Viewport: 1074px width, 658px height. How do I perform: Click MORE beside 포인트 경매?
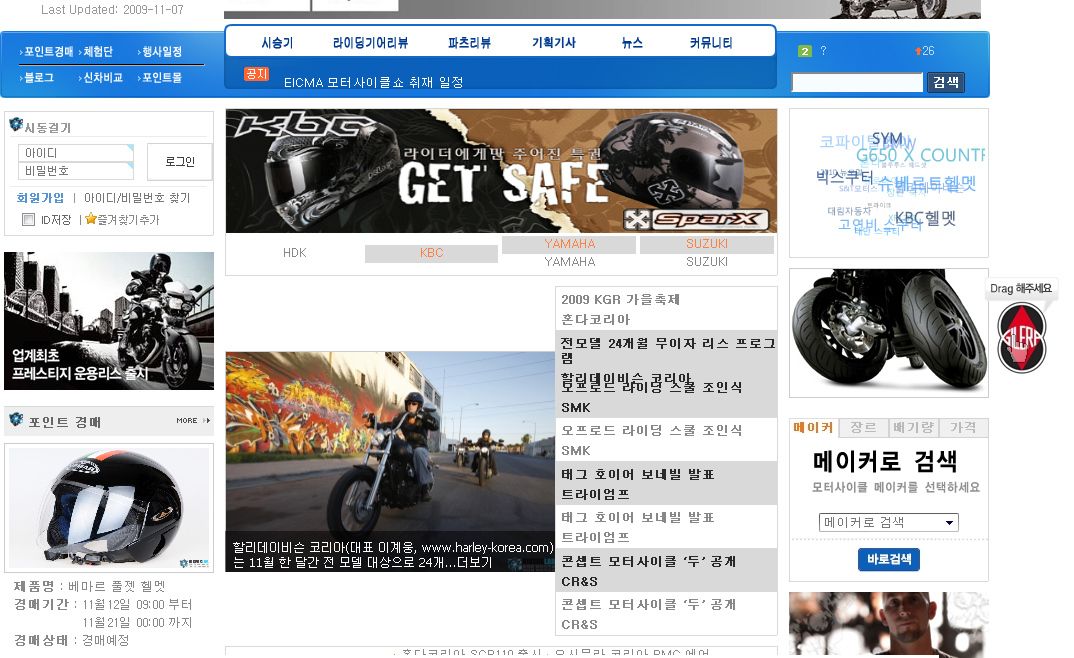tap(192, 420)
